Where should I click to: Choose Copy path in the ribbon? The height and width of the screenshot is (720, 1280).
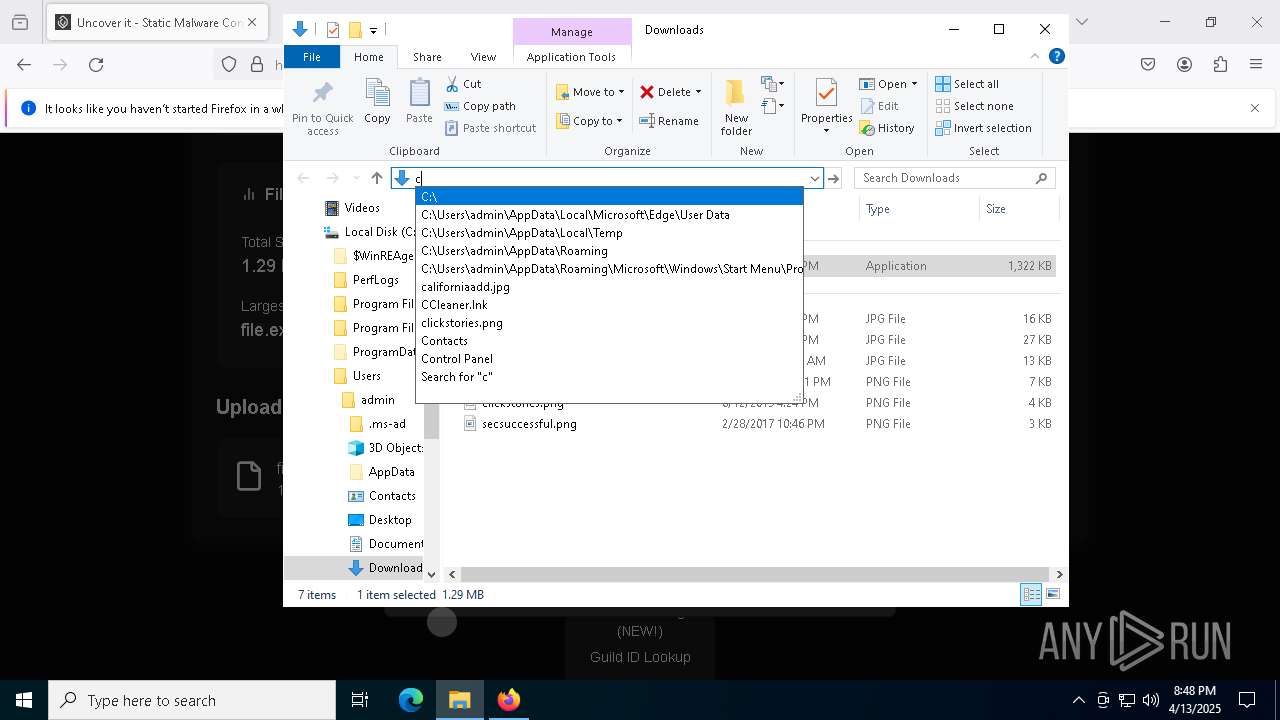tap(480, 106)
